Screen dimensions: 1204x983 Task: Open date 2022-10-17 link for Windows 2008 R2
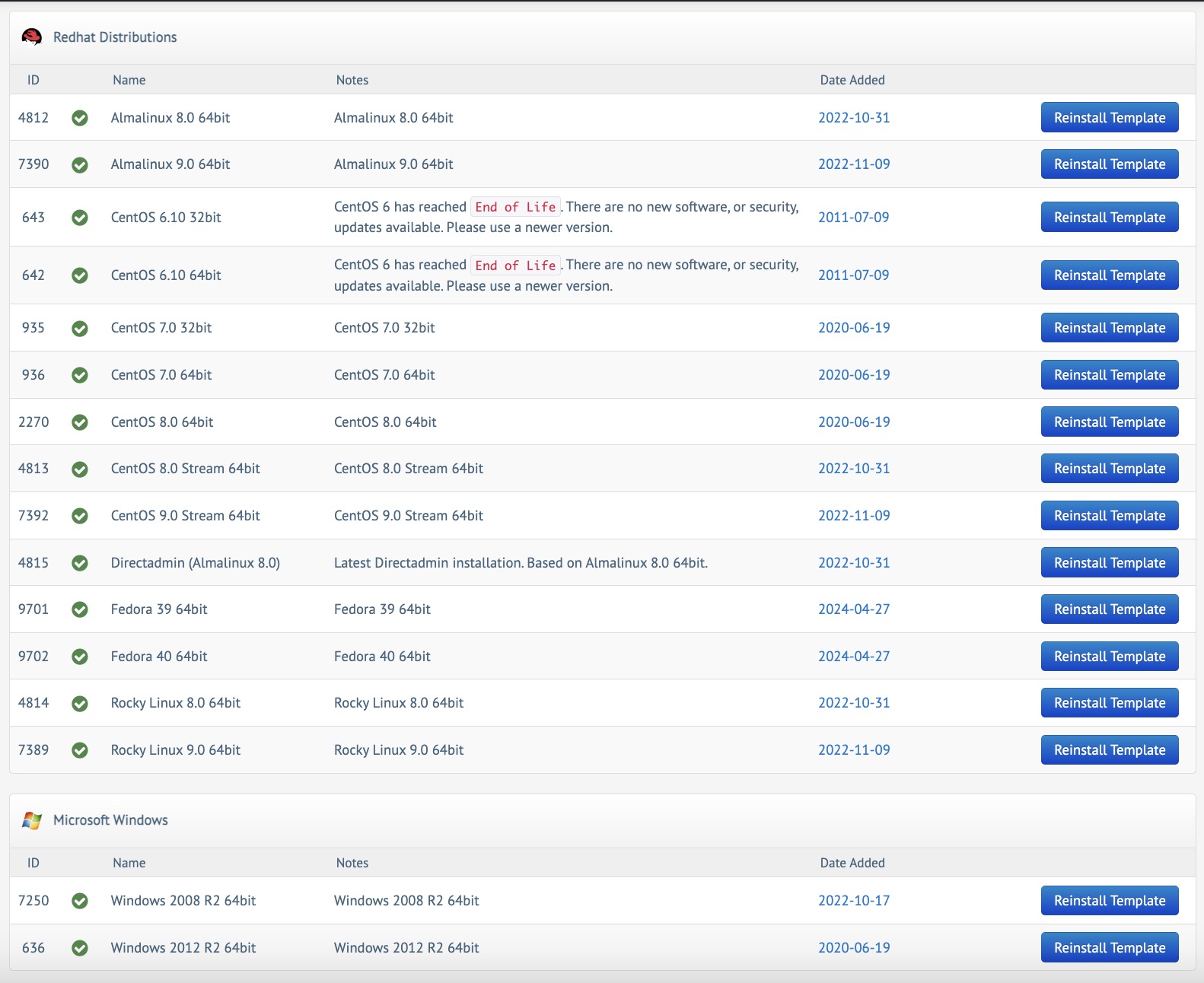pyautogui.click(x=854, y=900)
